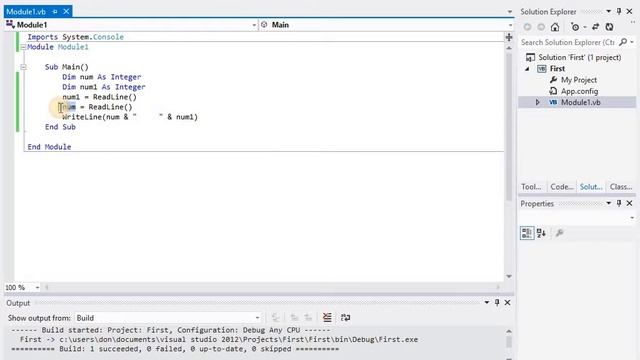This screenshot has height=360, width=640.
Task: Open Output window position dropdown arrow
Action: pos(487,302)
